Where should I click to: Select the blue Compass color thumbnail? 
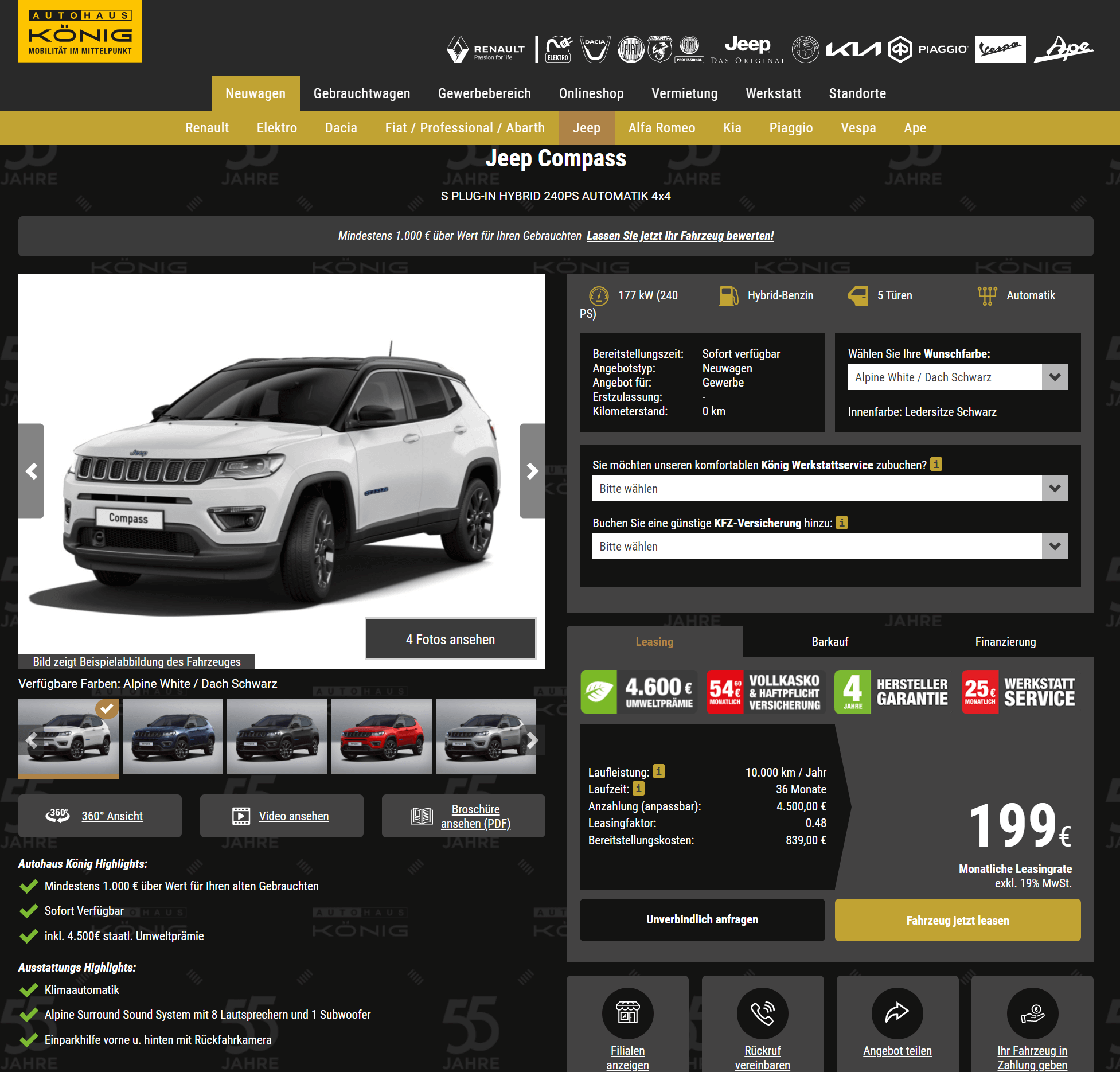[x=173, y=736]
